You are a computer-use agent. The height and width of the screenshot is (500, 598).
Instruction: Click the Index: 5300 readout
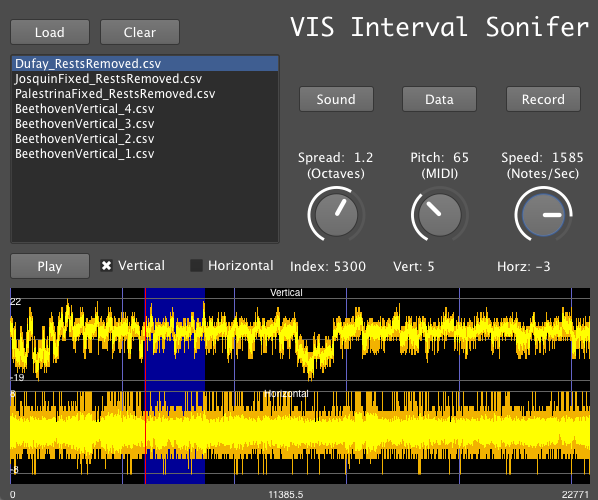pyautogui.click(x=328, y=266)
